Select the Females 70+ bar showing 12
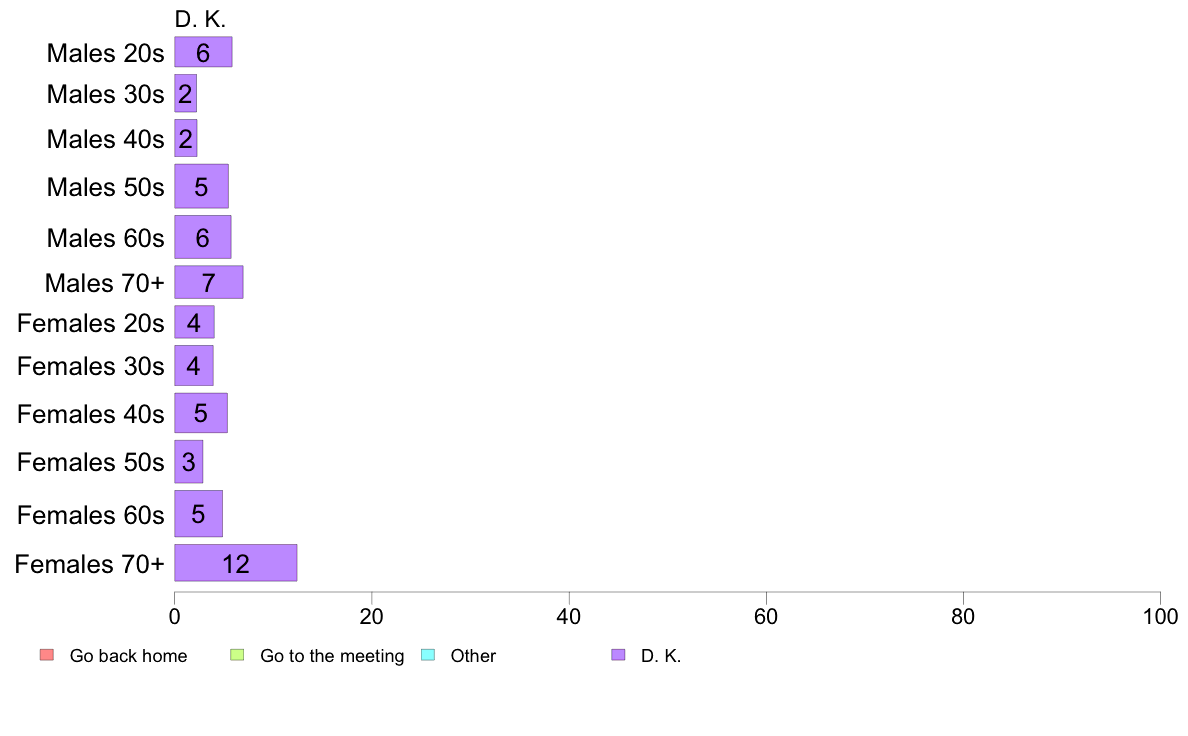Viewport: 1188px width, 736px height. 236,563
